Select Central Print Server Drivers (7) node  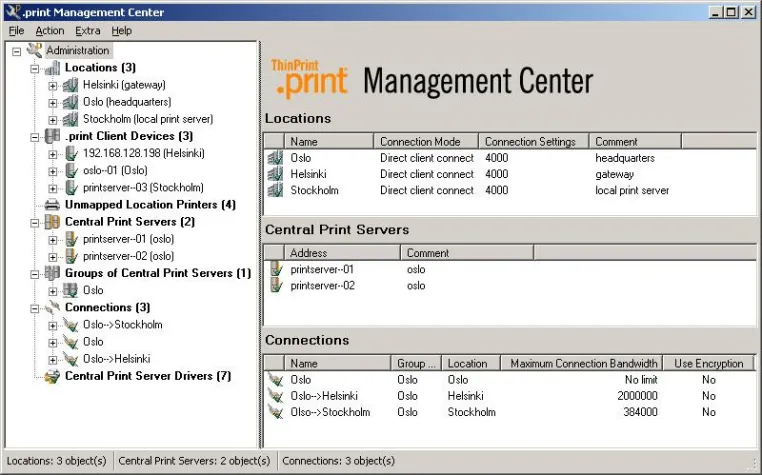click(148, 376)
